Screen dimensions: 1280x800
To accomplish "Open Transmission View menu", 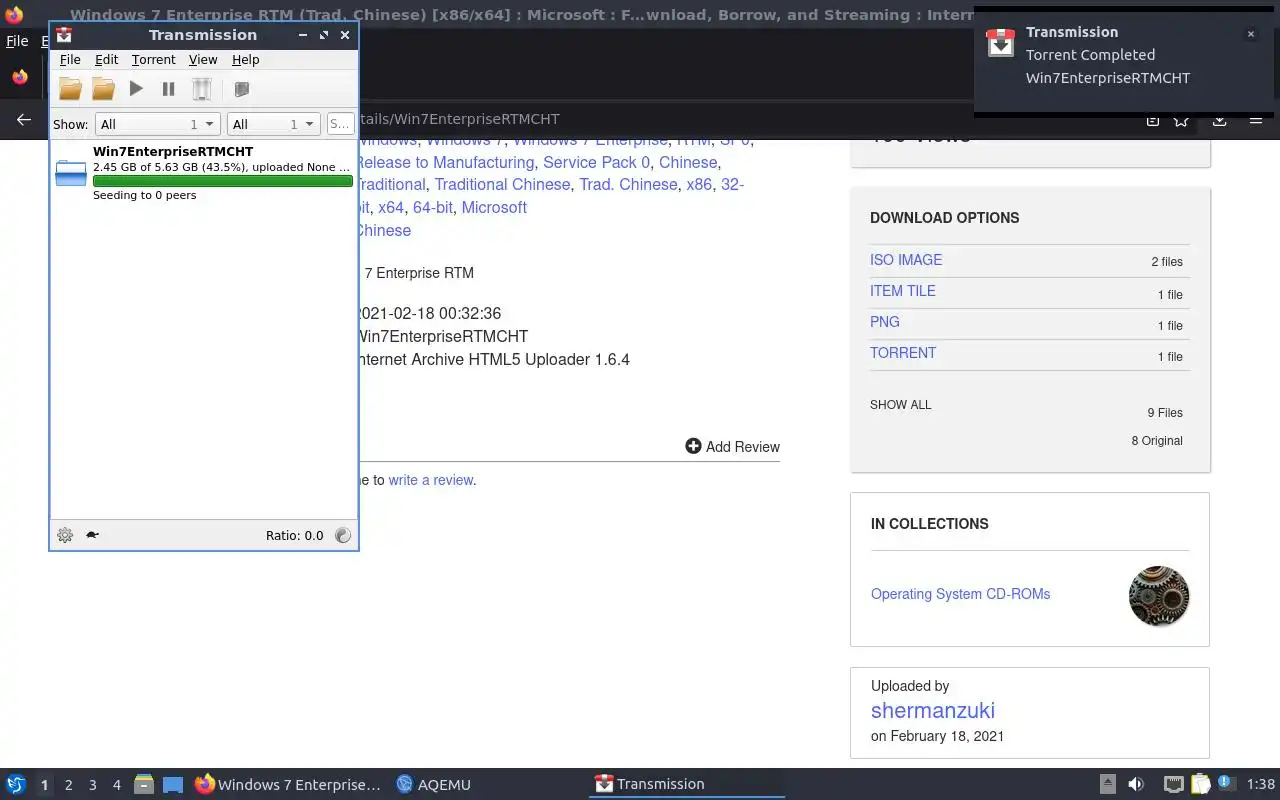I will point(203,60).
